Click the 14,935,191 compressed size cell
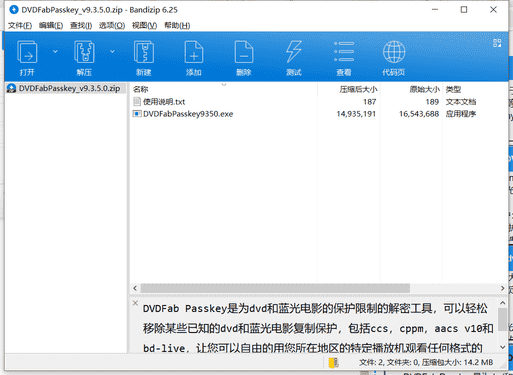 pos(356,114)
